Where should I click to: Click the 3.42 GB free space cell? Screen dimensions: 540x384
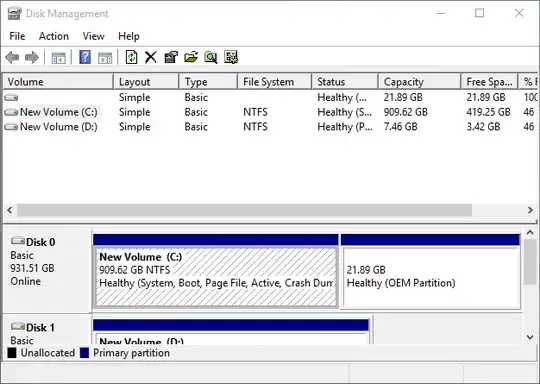483,127
